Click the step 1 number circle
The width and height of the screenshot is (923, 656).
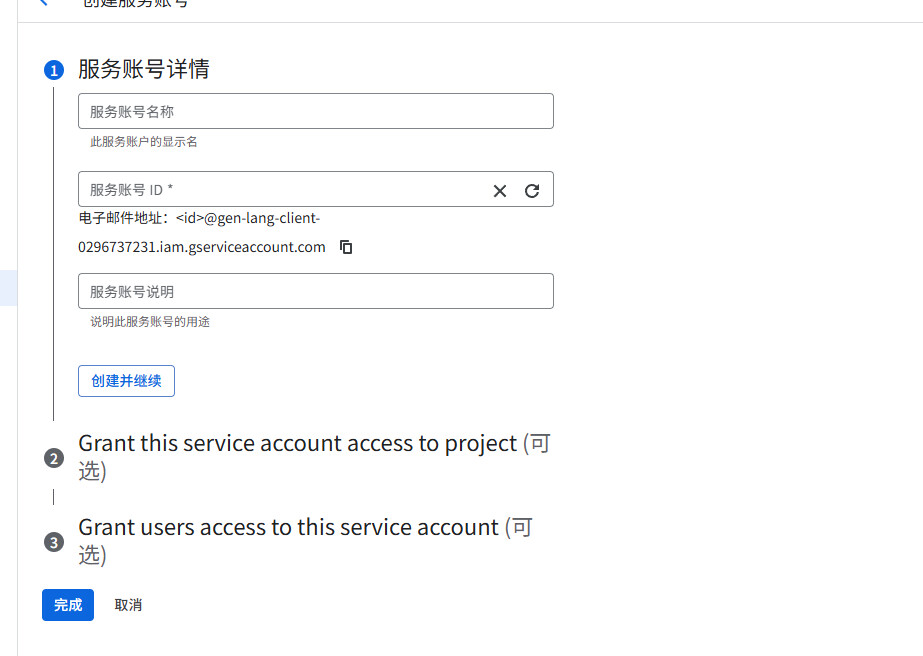tap(53, 70)
